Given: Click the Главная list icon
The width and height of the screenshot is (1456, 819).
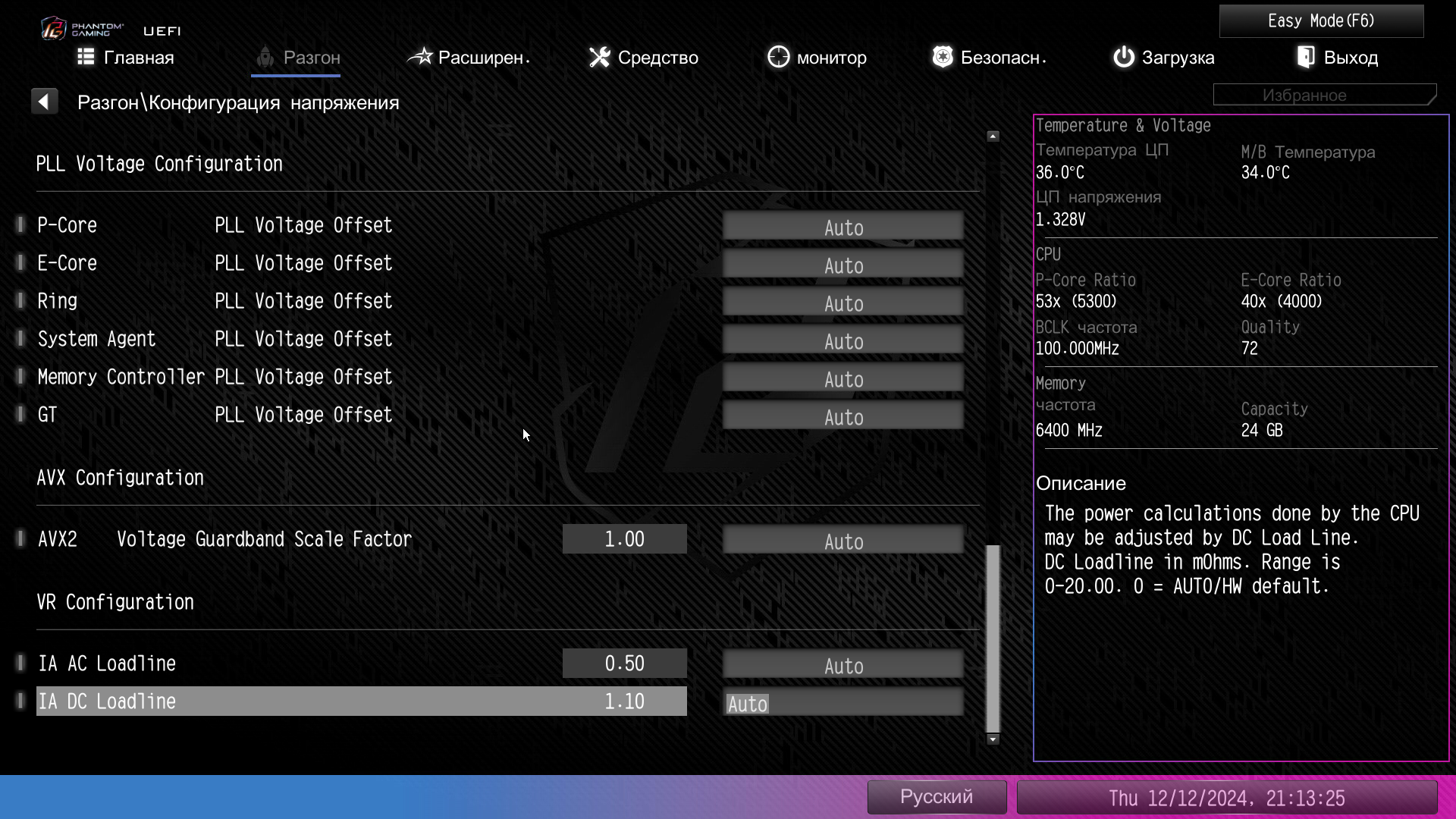Looking at the screenshot, I should (x=86, y=57).
